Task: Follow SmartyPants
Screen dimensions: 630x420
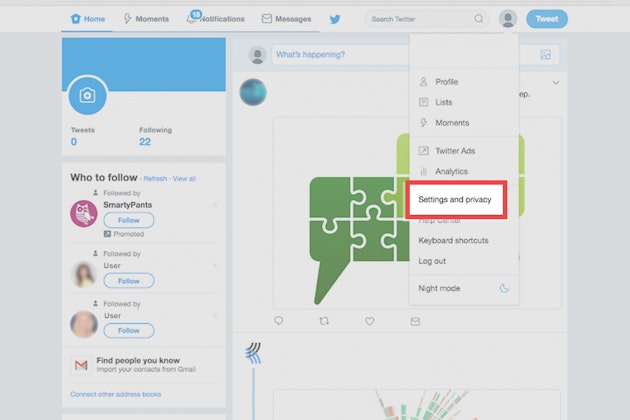Action: coord(129,220)
